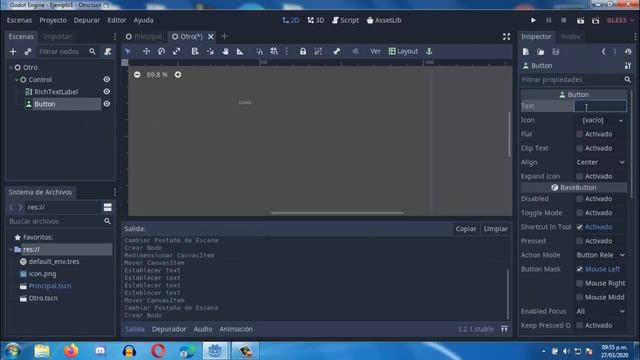The image size is (640, 360).
Task: Collapse the res:// folder tree
Action: pos(11,249)
